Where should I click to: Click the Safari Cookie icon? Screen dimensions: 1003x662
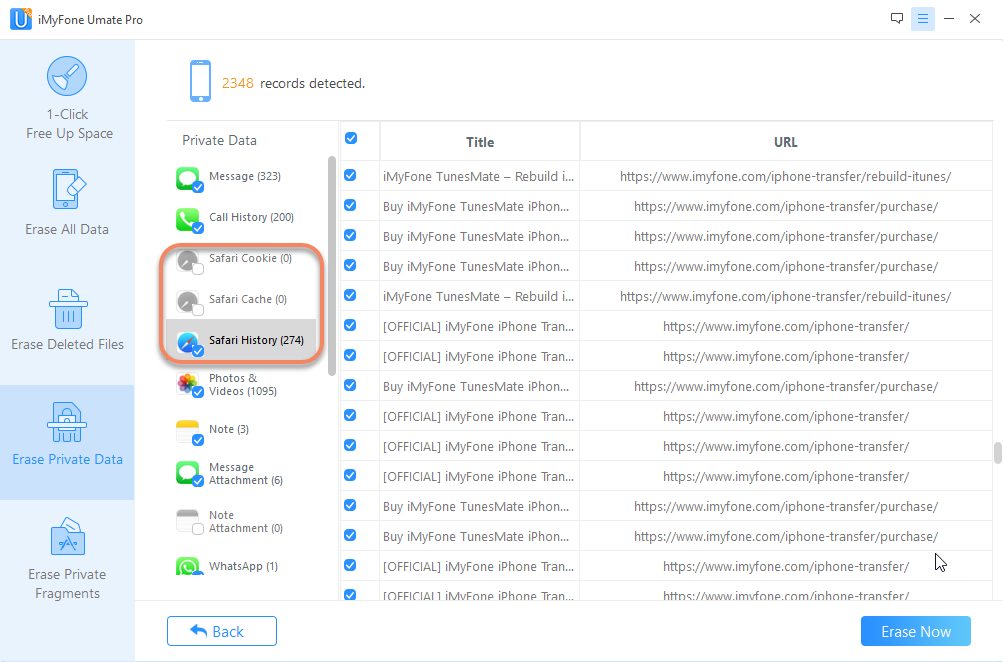pos(189,261)
